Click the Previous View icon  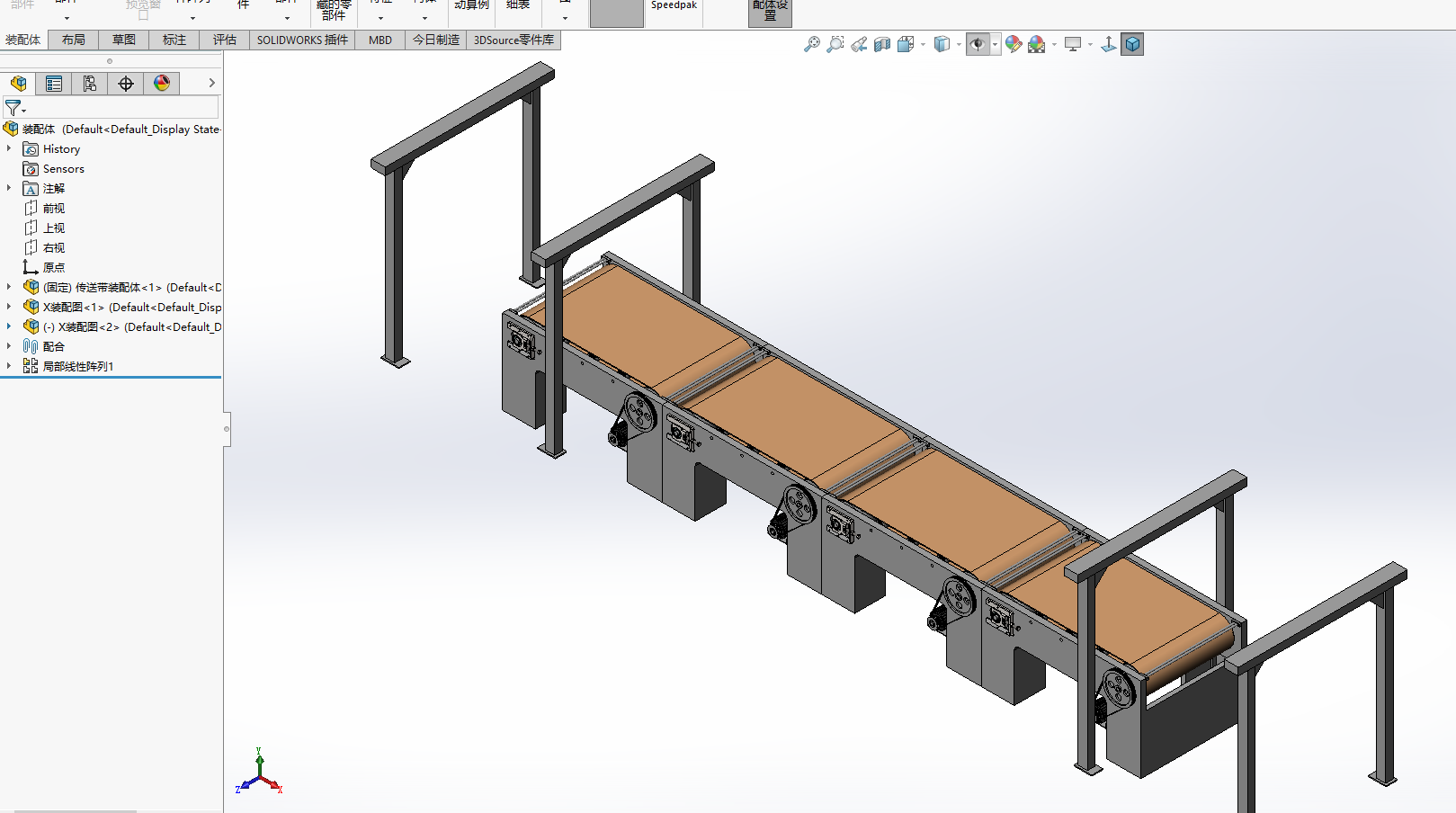coord(859,44)
